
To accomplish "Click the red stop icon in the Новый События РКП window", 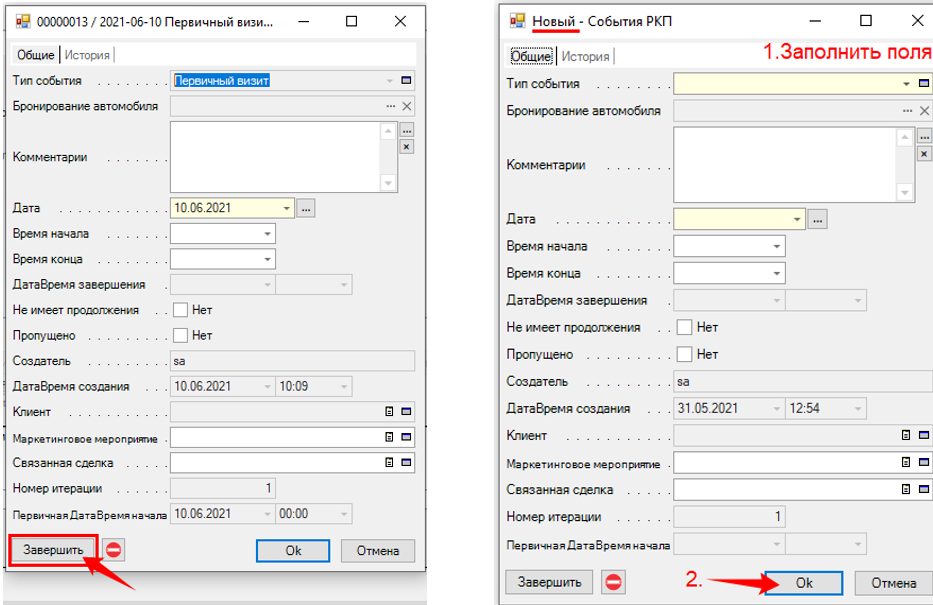I will pyautogui.click(x=614, y=583).
